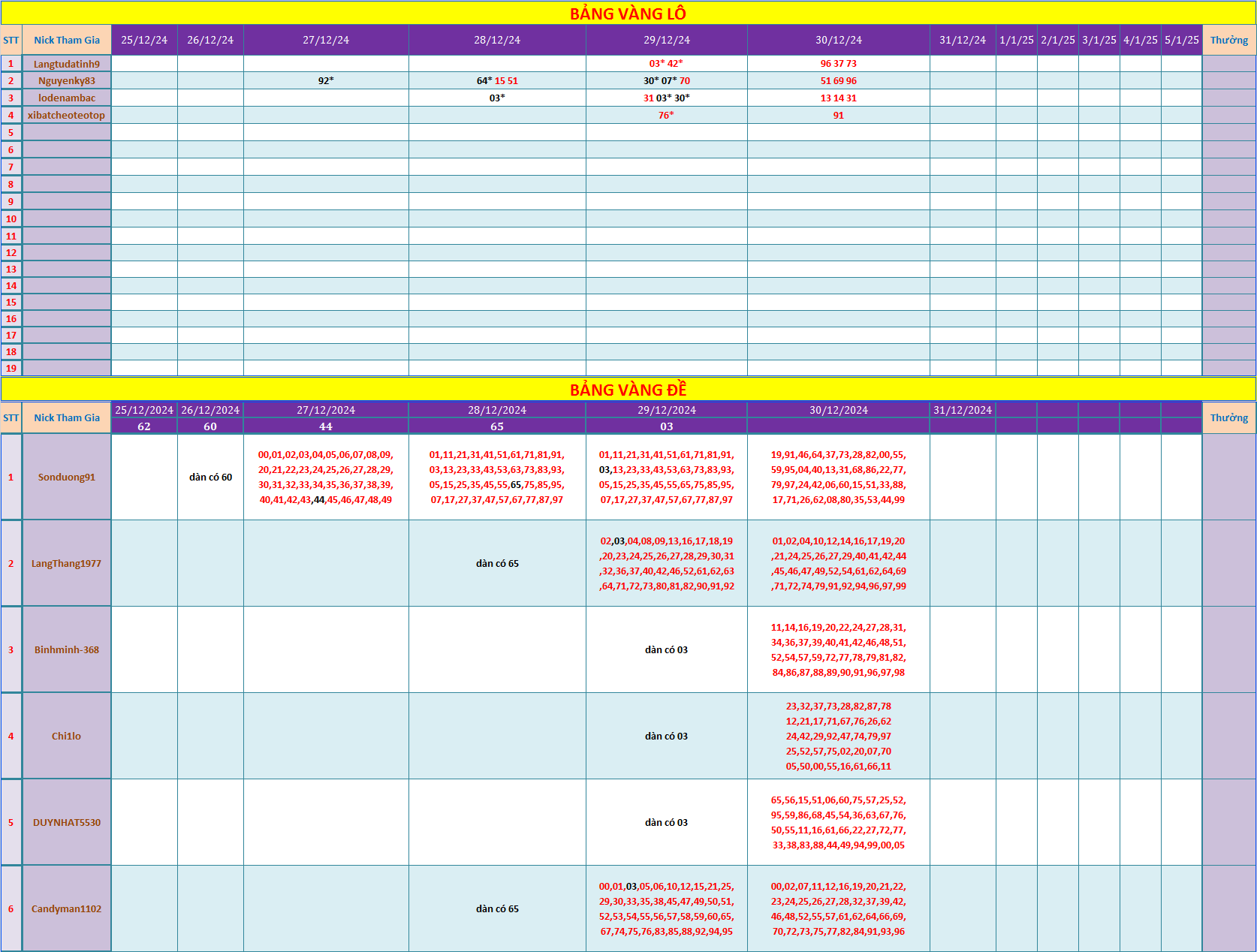Click the lodenambac nickname cell

pyautogui.click(x=67, y=98)
